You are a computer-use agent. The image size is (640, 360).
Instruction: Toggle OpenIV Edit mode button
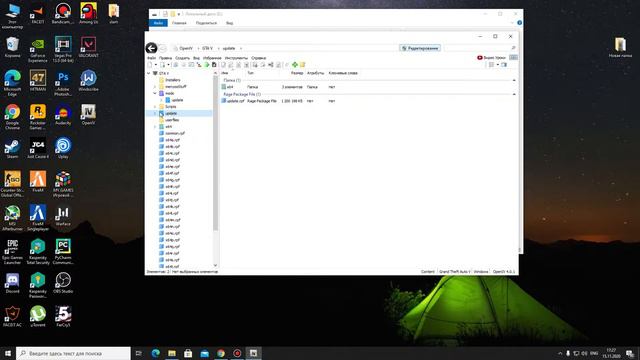(420, 48)
